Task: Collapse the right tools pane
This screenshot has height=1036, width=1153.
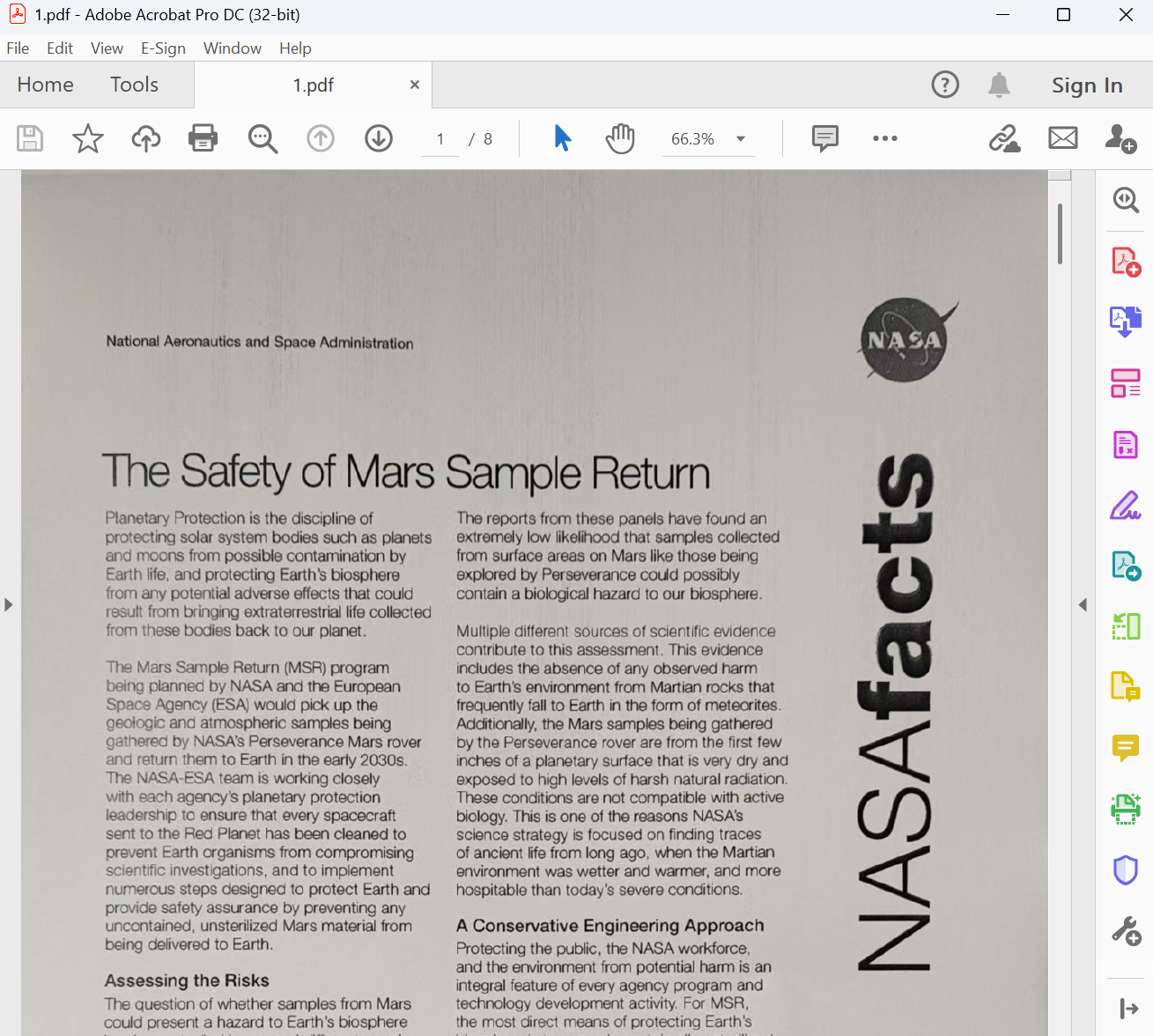Action: point(1128,1008)
